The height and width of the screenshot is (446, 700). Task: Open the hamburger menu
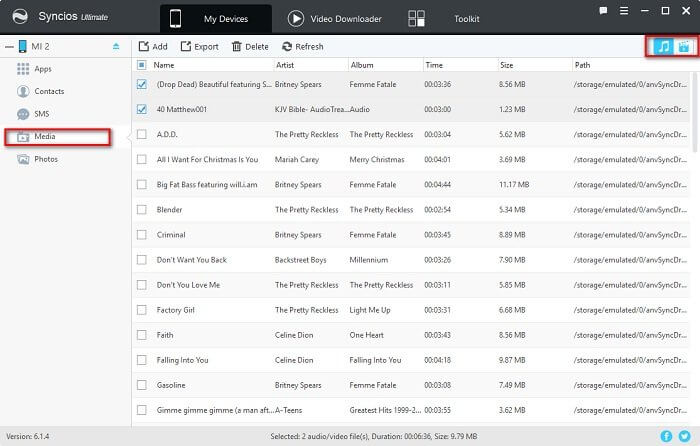coord(624,11)
